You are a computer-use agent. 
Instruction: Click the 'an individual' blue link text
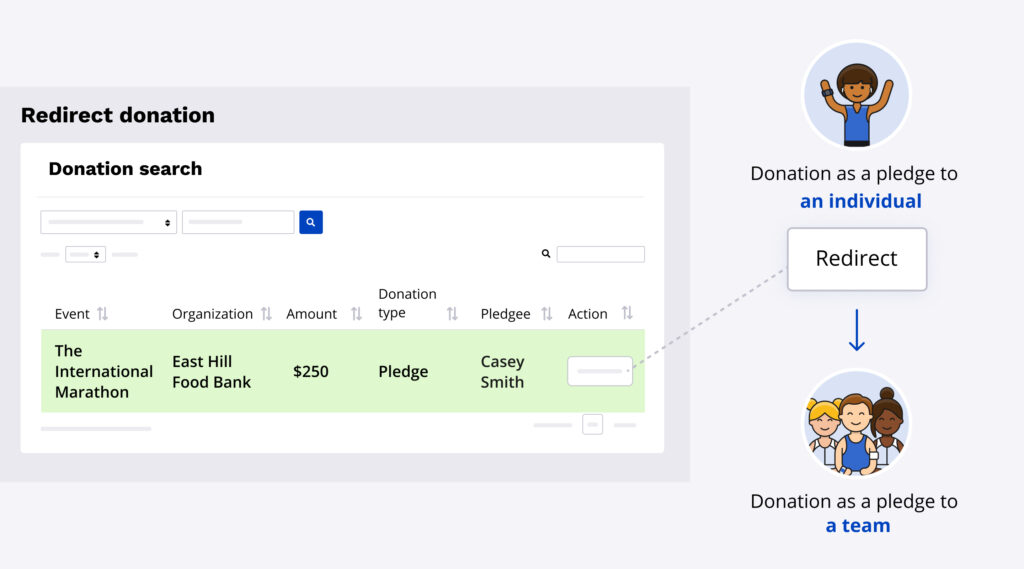pyautogui.click(x=860, y=201)
